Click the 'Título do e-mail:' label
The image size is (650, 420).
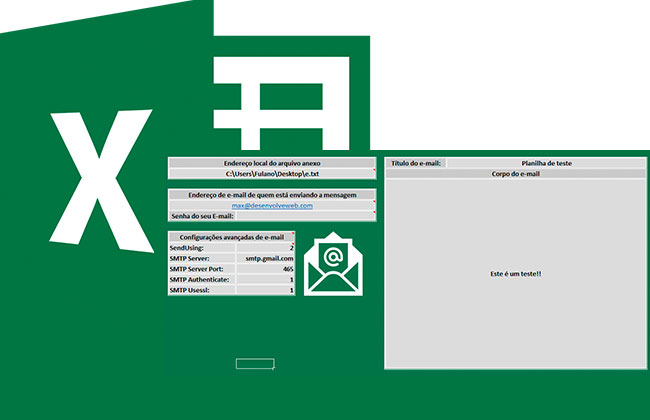[416, 163]
